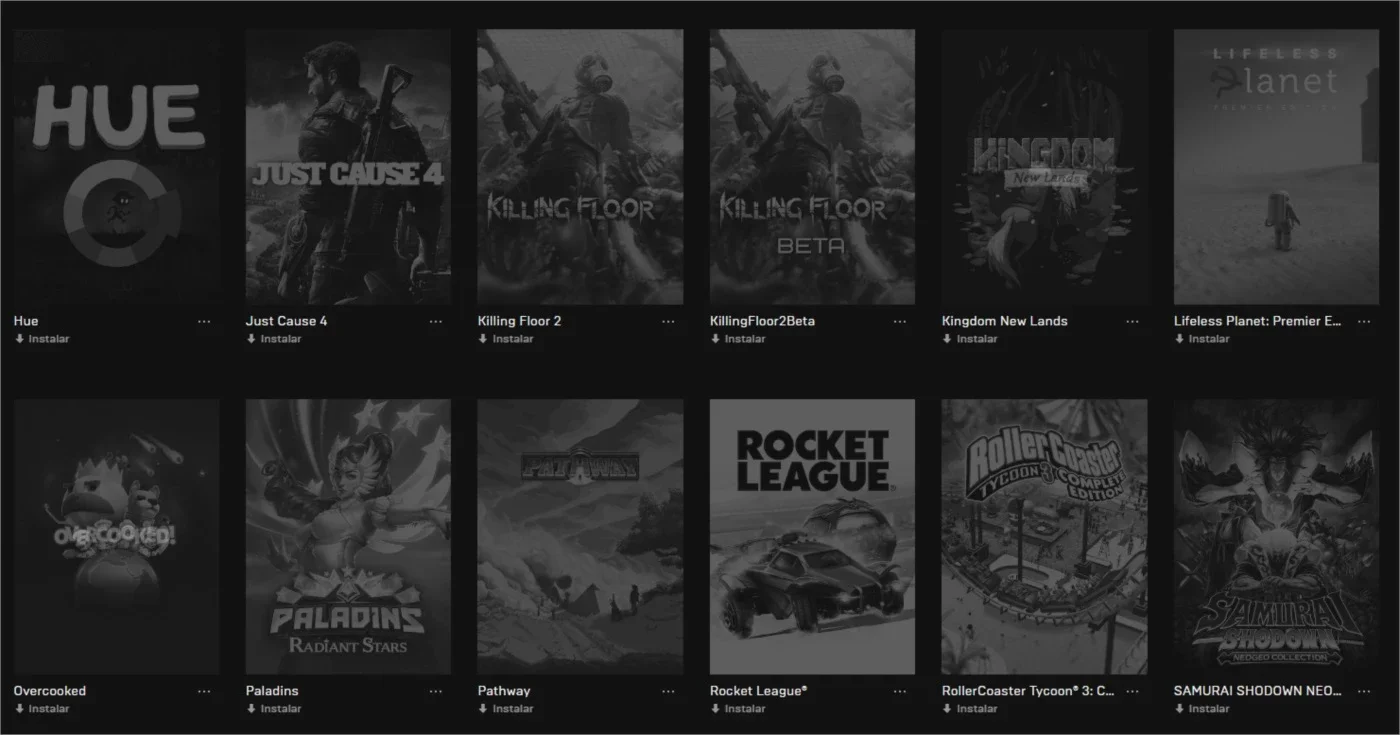The image size is (1400, 735).
Task: Open options menu for Paladins
Action: point(436,691)
